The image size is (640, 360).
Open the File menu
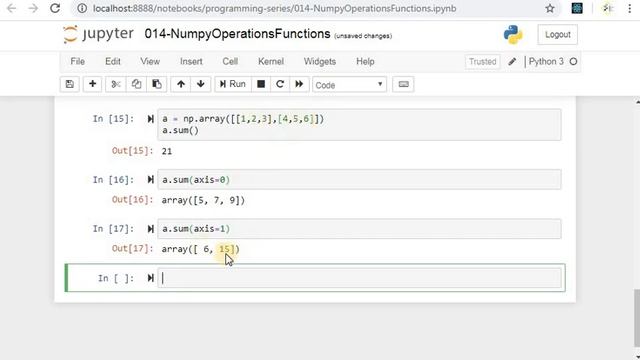coord(78,62)
